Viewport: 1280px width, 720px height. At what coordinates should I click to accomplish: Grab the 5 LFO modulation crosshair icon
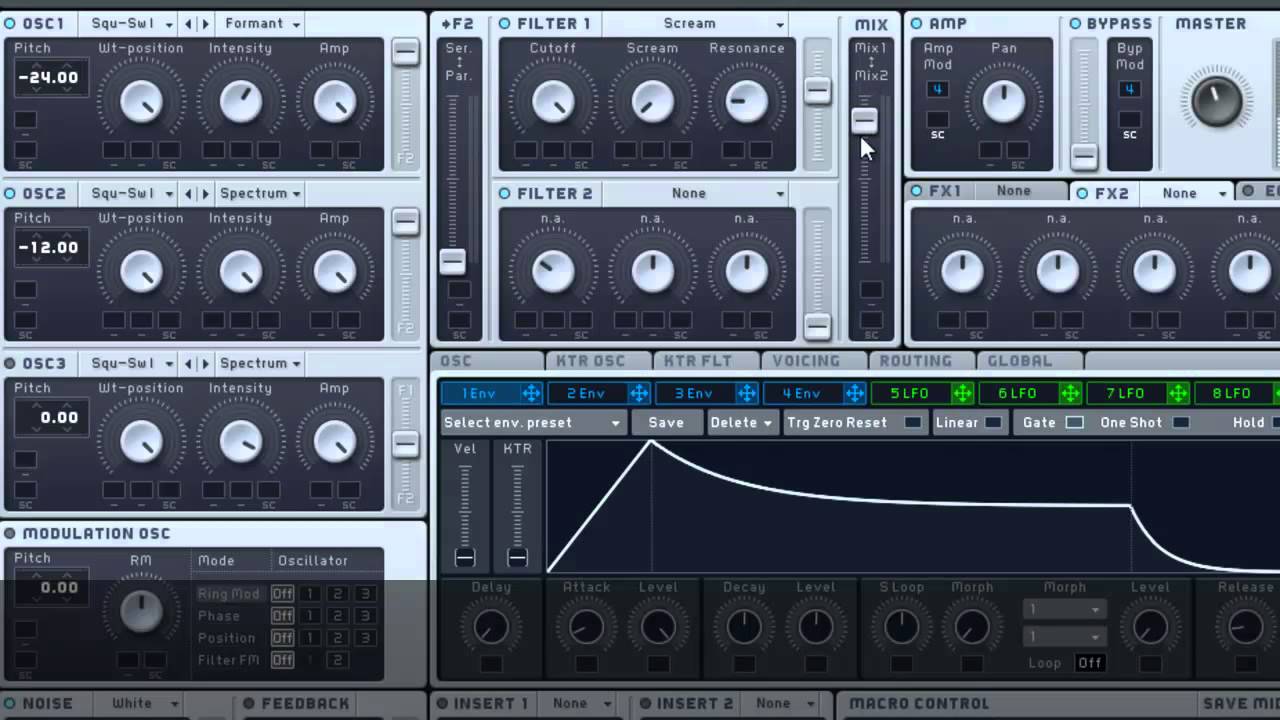click(x=962, y=394)
